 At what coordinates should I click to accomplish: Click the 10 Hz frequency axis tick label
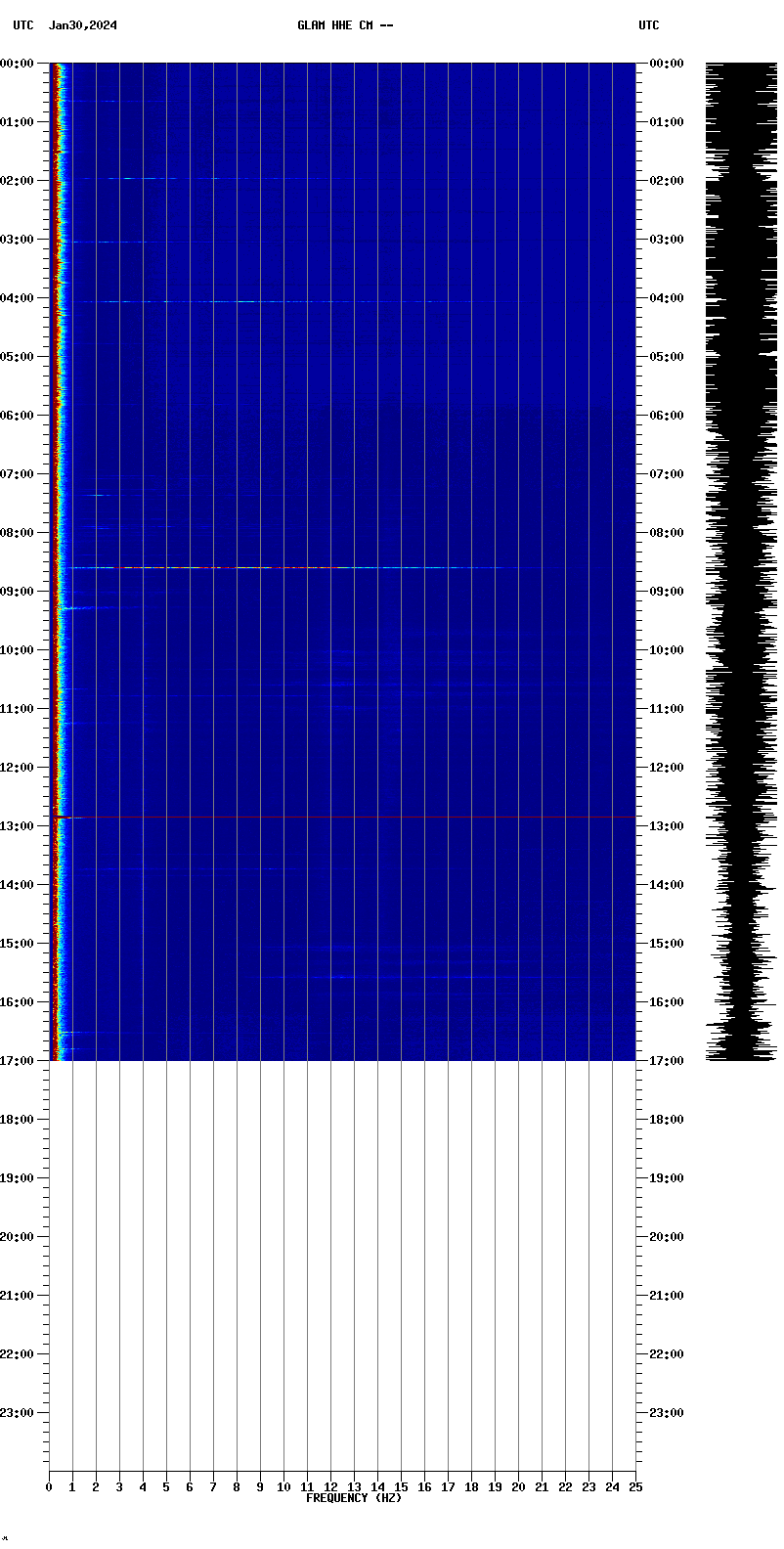(x=283, y=1487)
